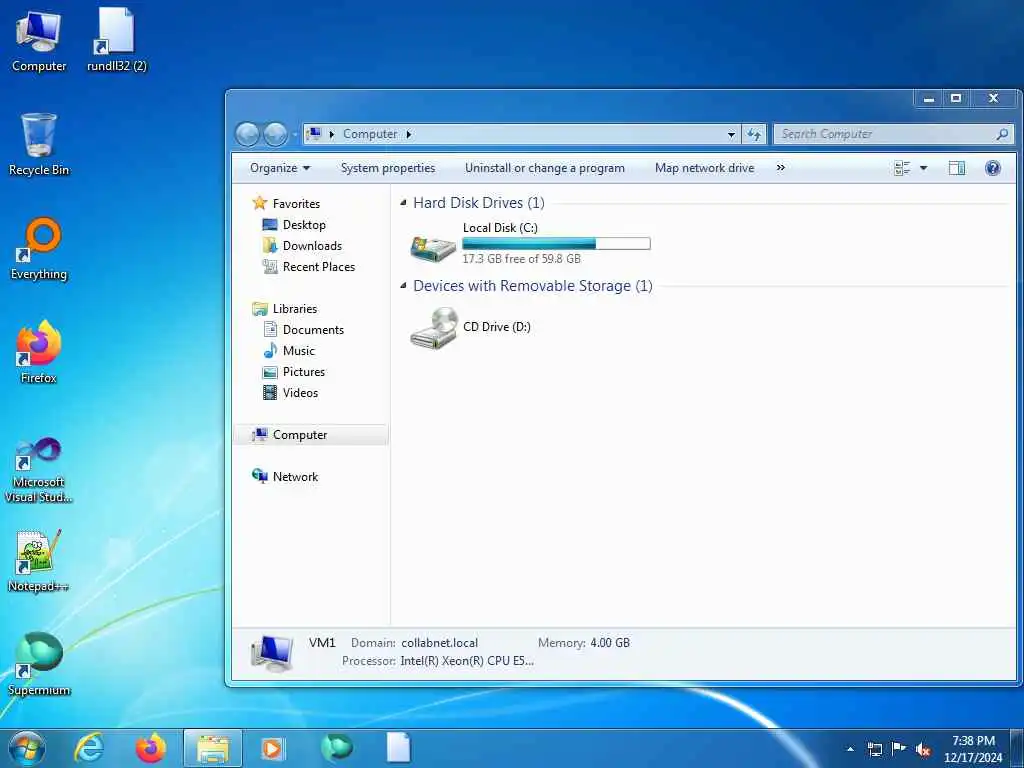Screen dimensions: 1024x768
Task: Open the view options dropdown arrow
Action: [x=923, y=168]
